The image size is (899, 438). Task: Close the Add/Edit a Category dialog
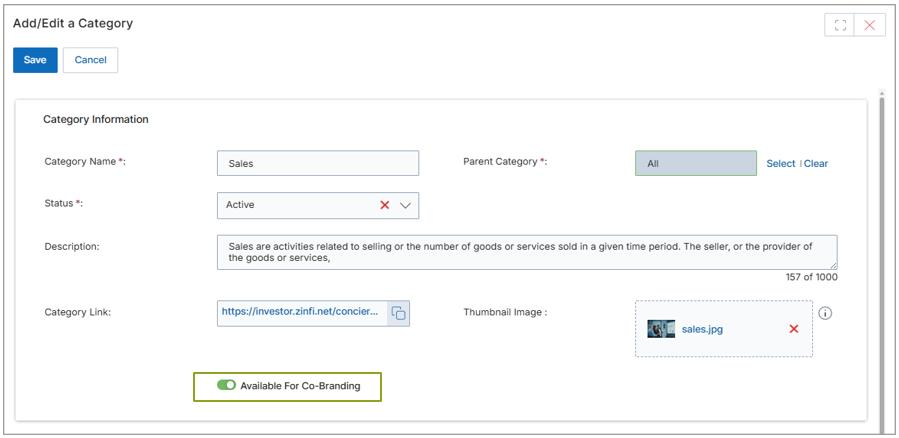click(870, 25)
